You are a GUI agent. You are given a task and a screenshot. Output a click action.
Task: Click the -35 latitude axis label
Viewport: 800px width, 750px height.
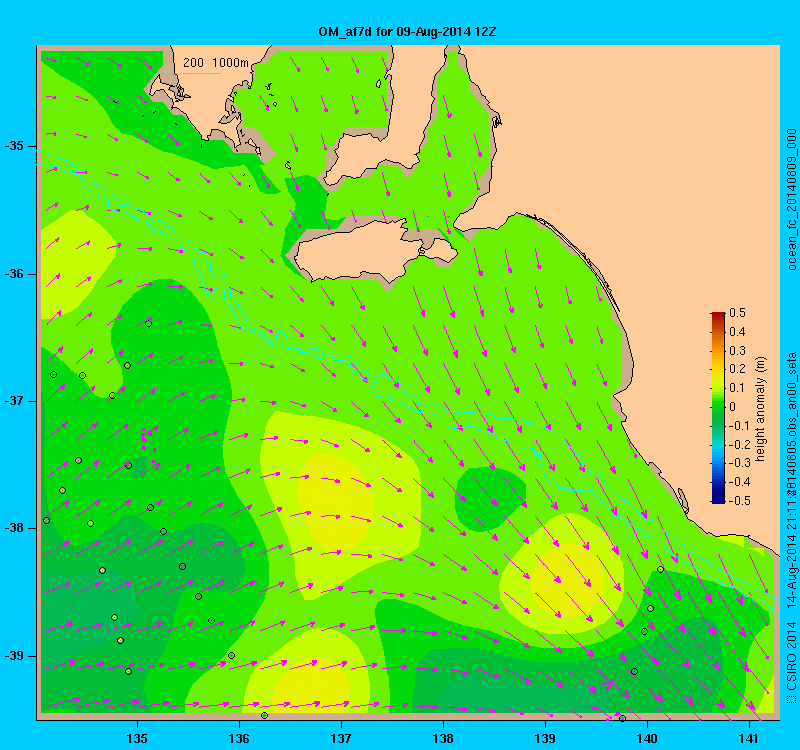(14, 146)
